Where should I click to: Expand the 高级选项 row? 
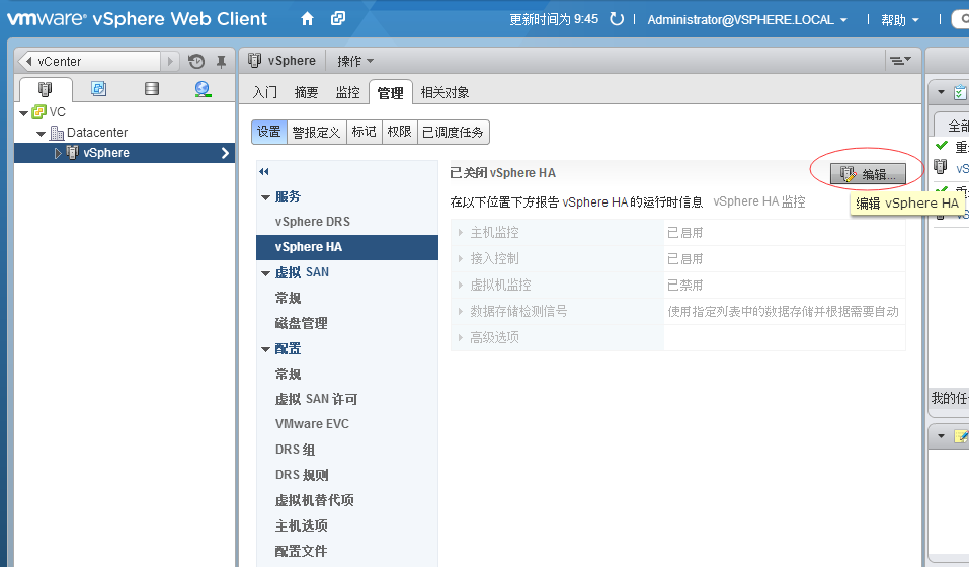pos(461,338)
